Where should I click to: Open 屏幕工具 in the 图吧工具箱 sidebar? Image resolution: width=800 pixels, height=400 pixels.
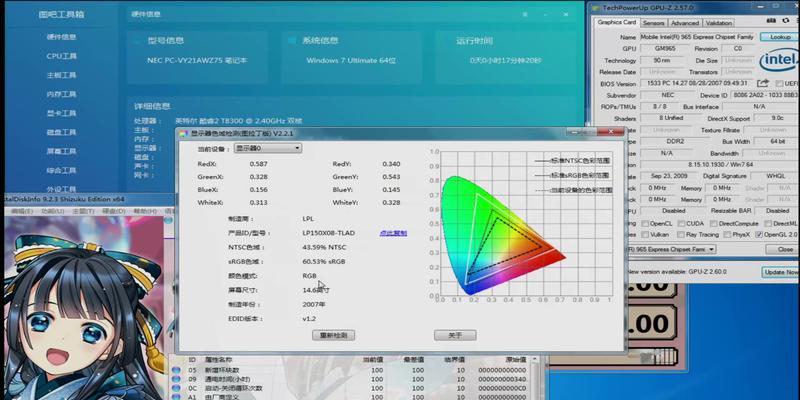(x=61, y=152)
